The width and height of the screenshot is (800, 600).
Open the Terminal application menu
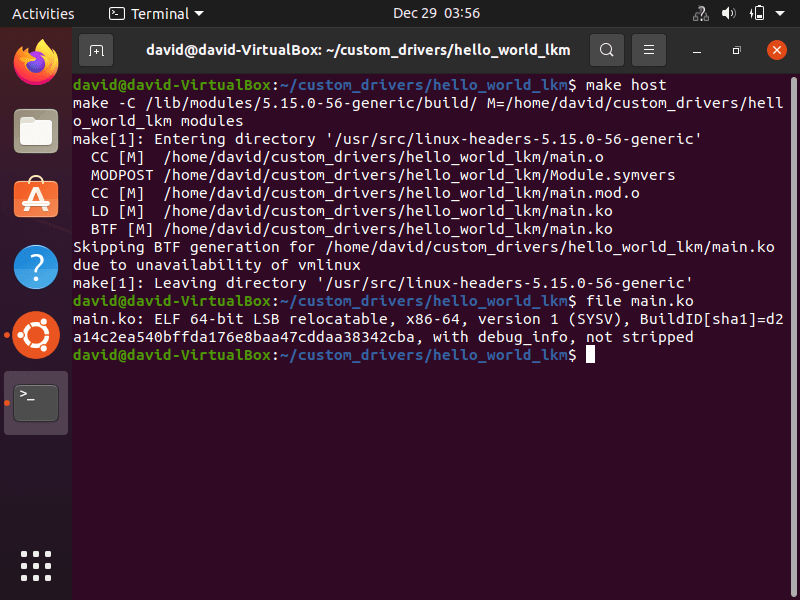click(x=155, y=14)
